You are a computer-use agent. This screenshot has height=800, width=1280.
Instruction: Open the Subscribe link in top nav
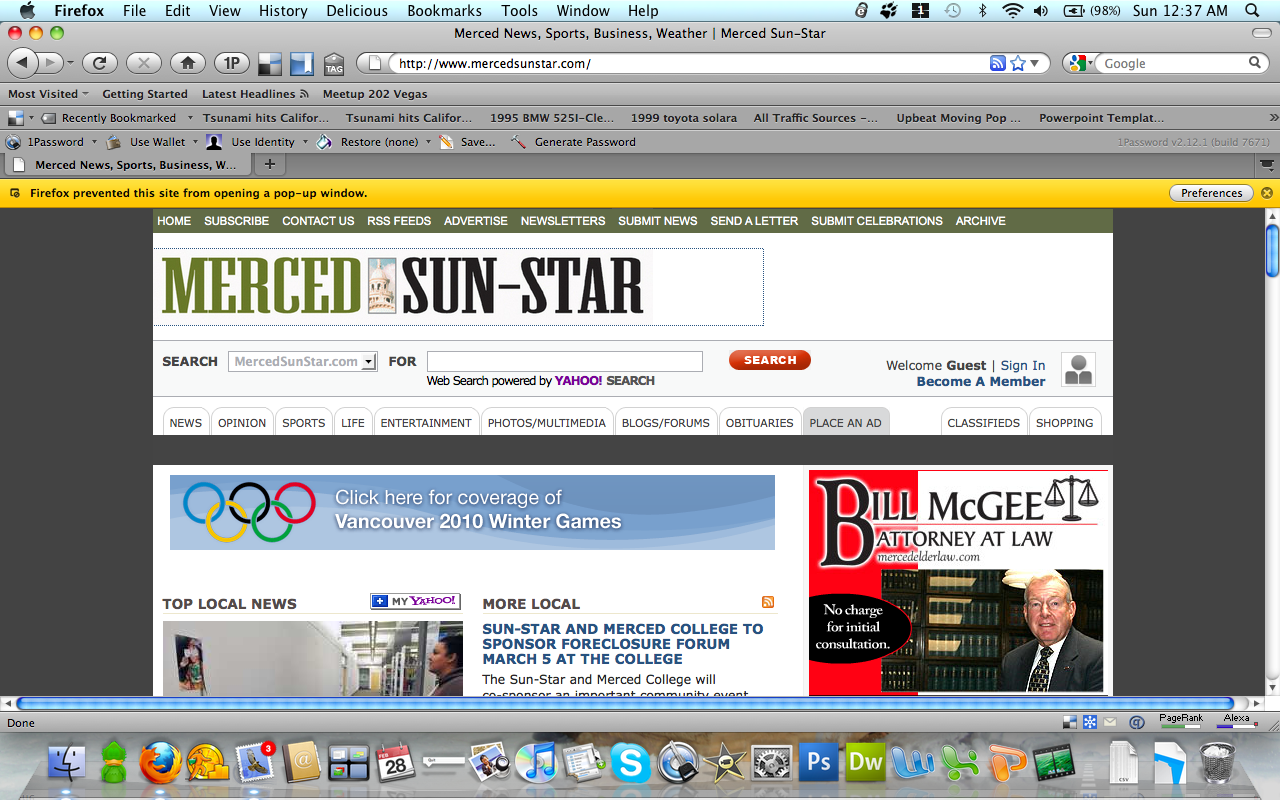(x=237, y=221)
